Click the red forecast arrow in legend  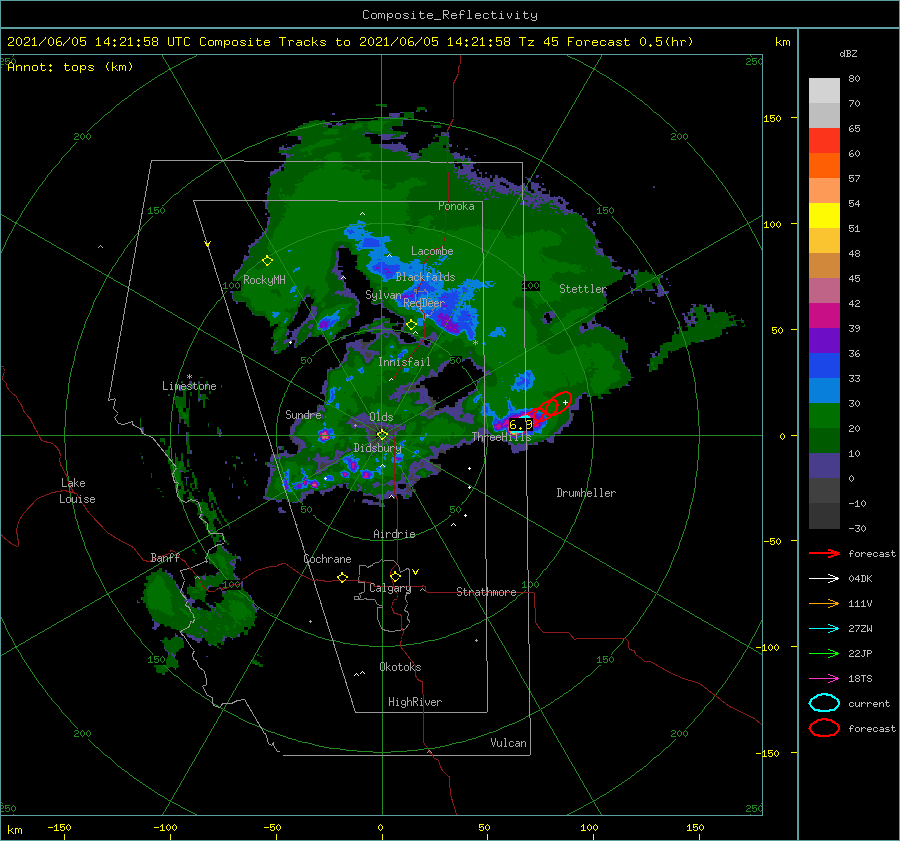(x=824, y=553)
